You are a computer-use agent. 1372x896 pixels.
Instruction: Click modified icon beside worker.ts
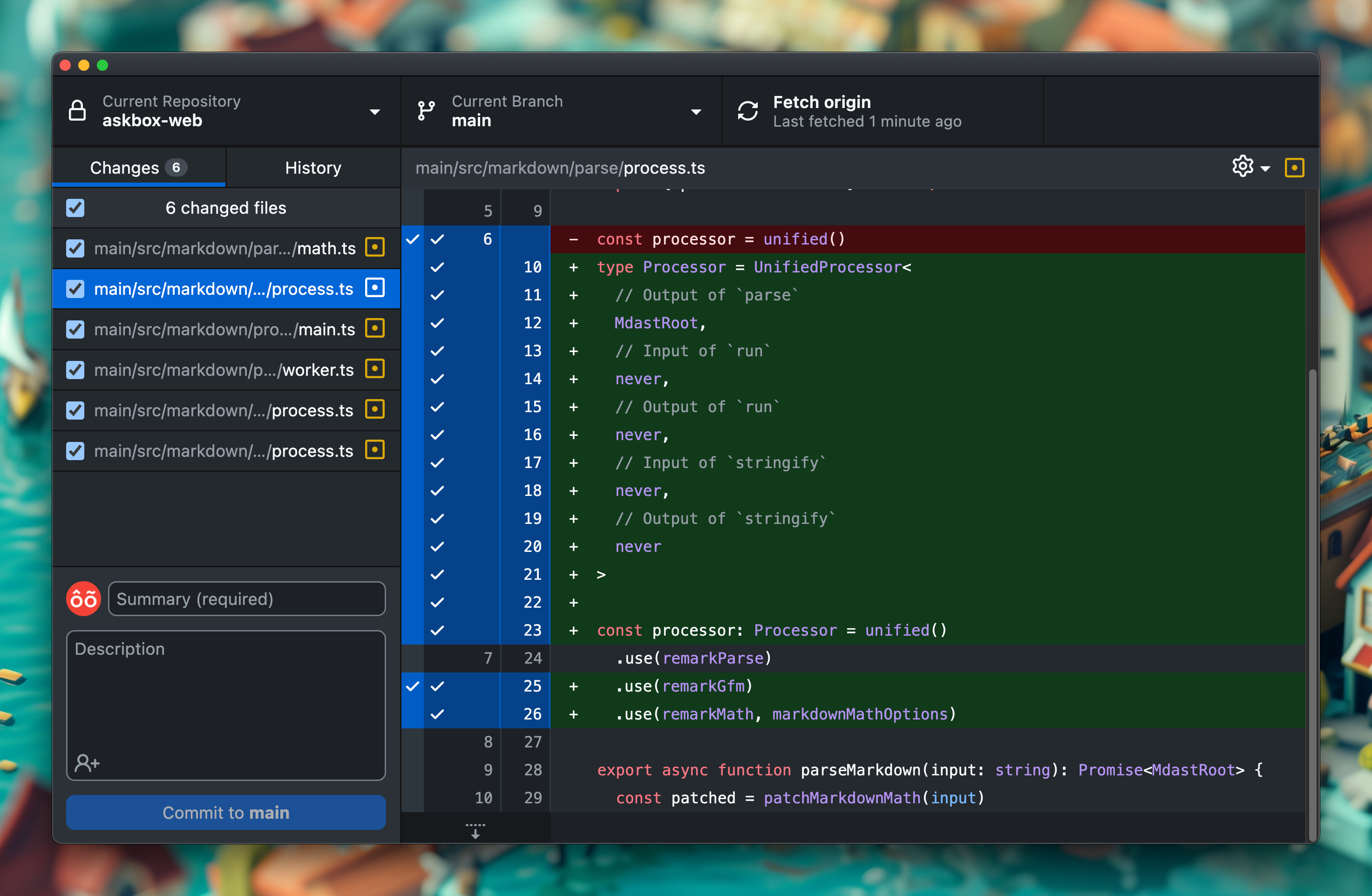(x=375, y=369)
